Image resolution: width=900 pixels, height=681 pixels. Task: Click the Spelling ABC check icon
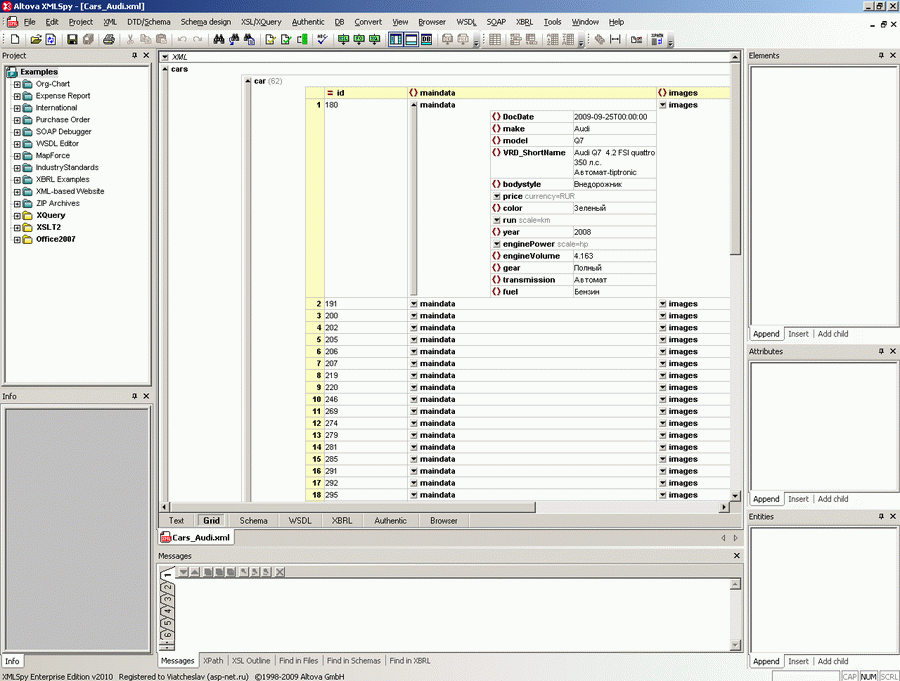(x=322, y=39)
